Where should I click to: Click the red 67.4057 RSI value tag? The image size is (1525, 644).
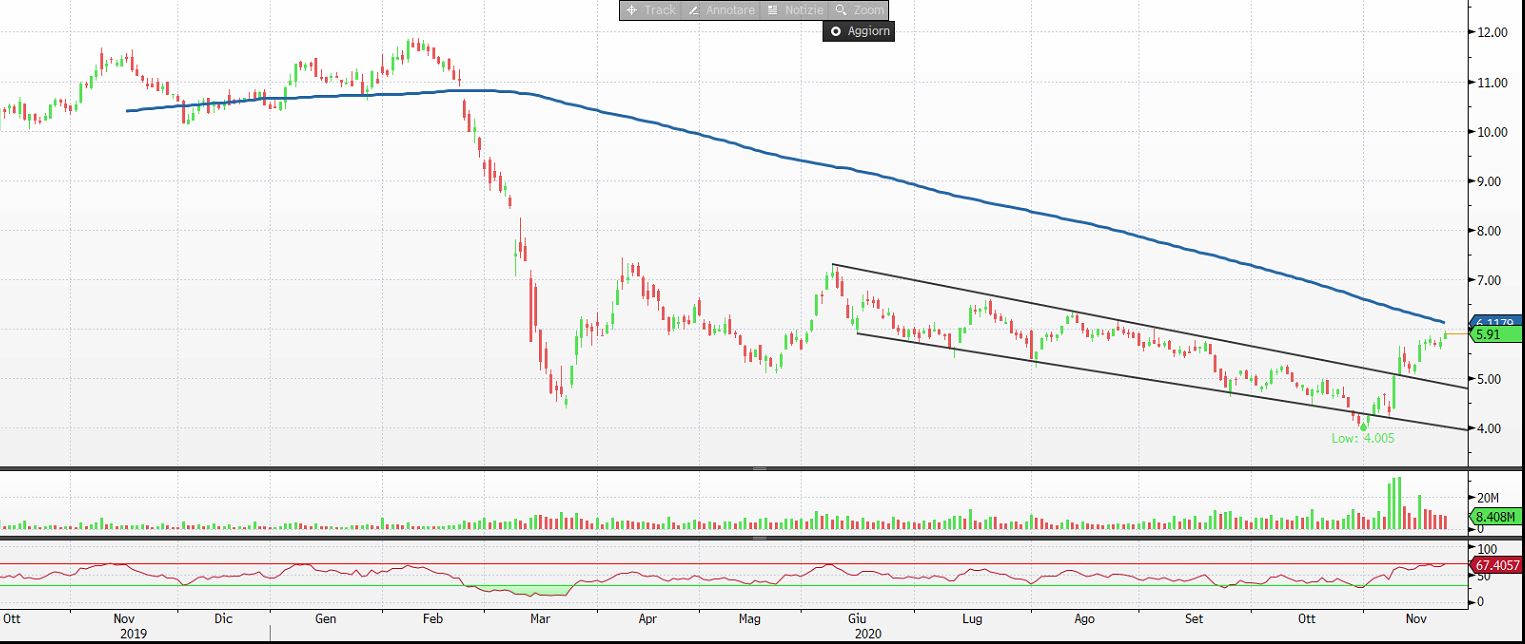(x=1494, y=566)
